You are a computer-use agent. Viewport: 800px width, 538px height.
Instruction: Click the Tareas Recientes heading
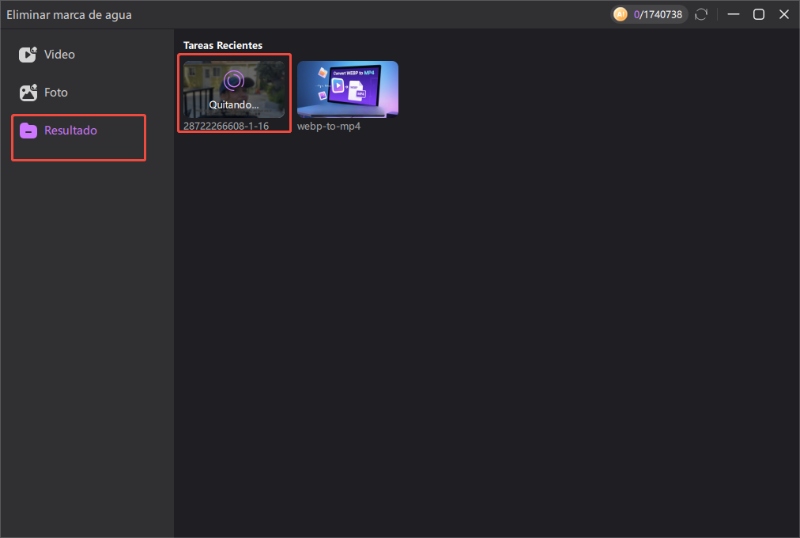[x=222, y=45]
